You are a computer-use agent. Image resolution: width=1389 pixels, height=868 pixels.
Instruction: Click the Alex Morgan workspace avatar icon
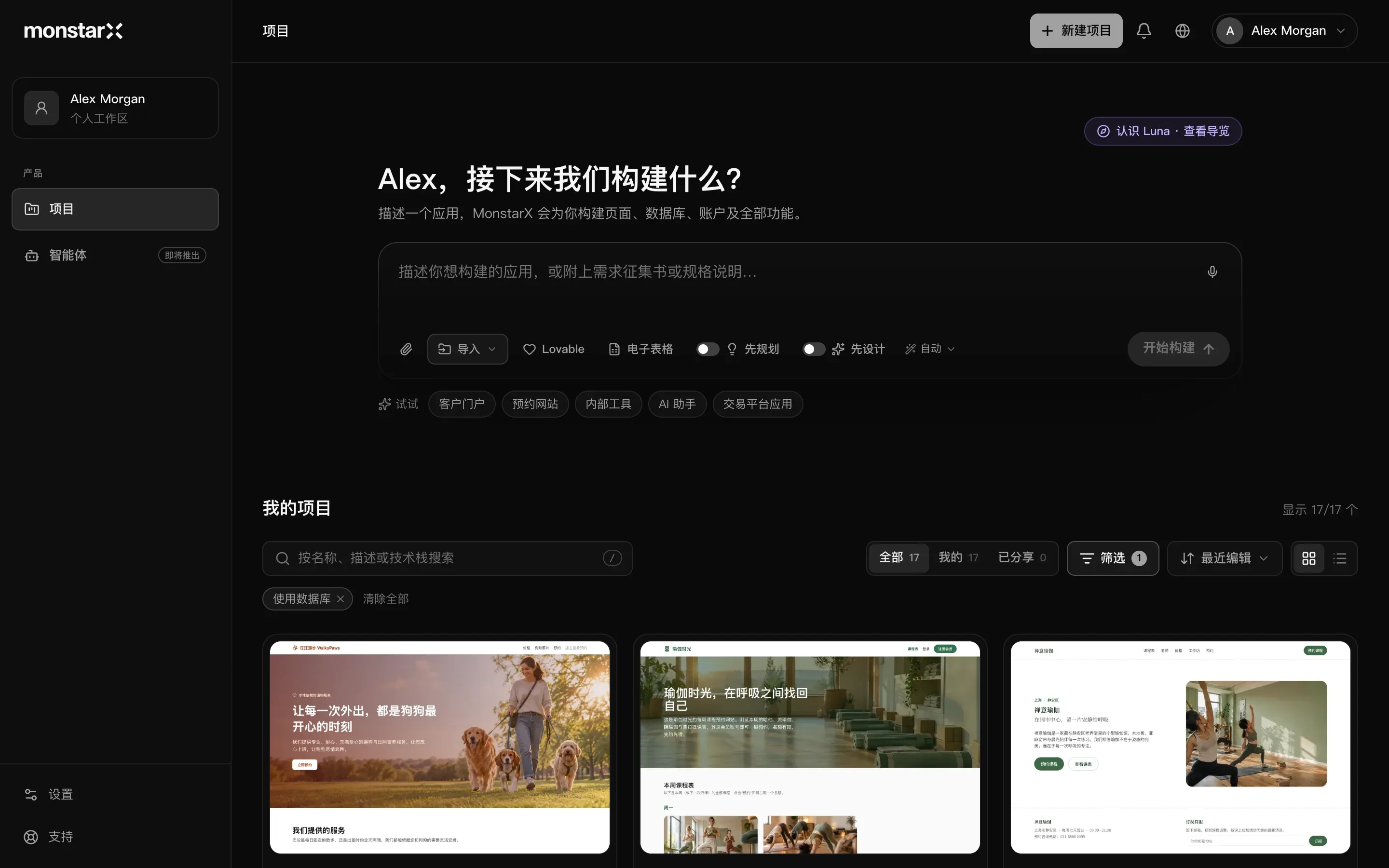[41, 108]
